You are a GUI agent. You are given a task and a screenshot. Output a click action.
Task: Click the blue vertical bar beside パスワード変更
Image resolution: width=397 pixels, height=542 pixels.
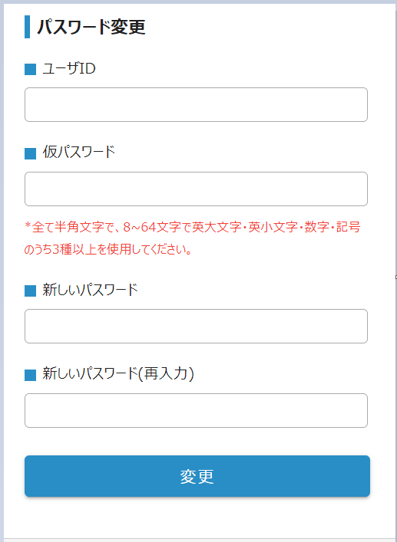pos(27,27)
